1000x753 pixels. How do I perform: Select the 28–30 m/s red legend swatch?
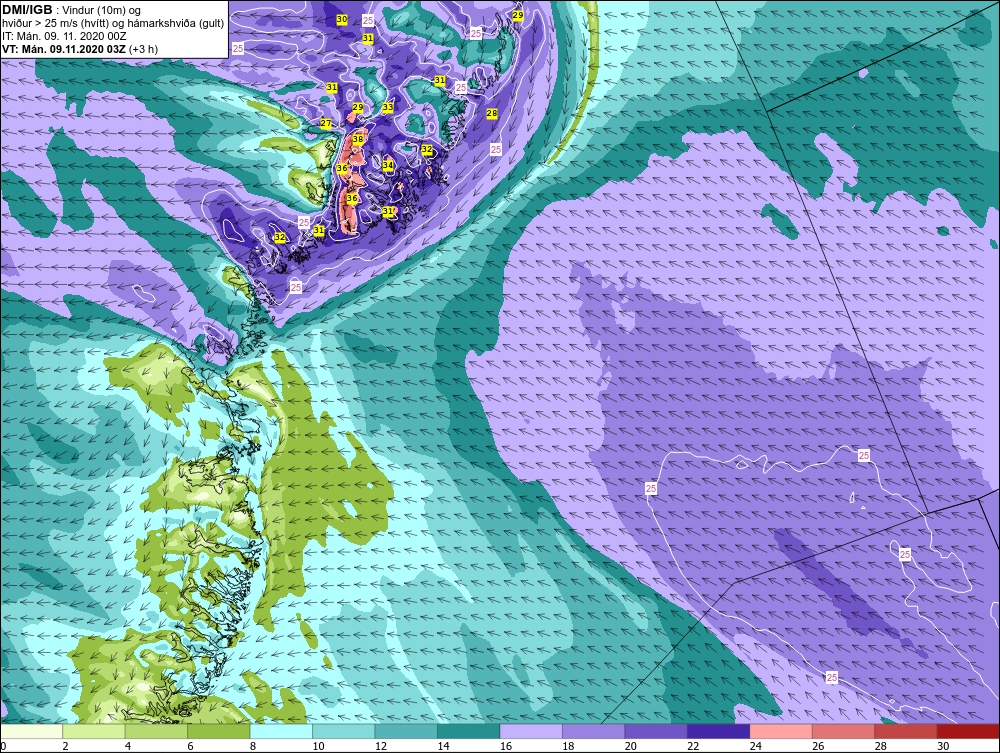pos(906,731)
